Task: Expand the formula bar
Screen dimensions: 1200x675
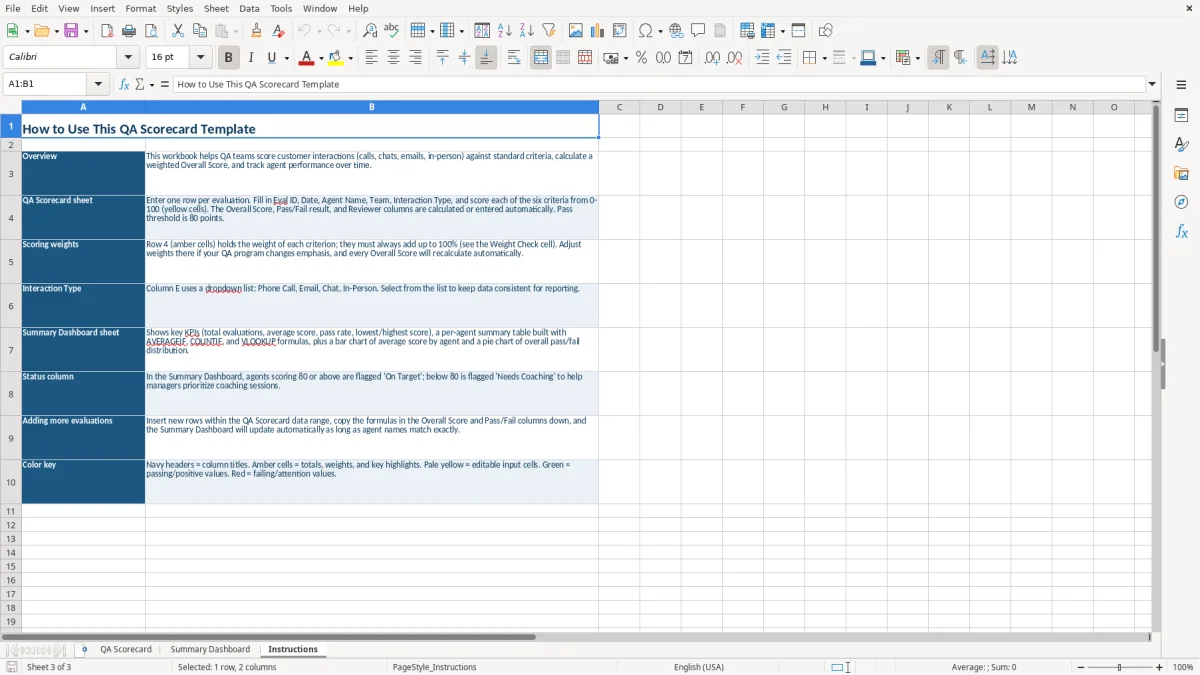Action: (1152, 85)
